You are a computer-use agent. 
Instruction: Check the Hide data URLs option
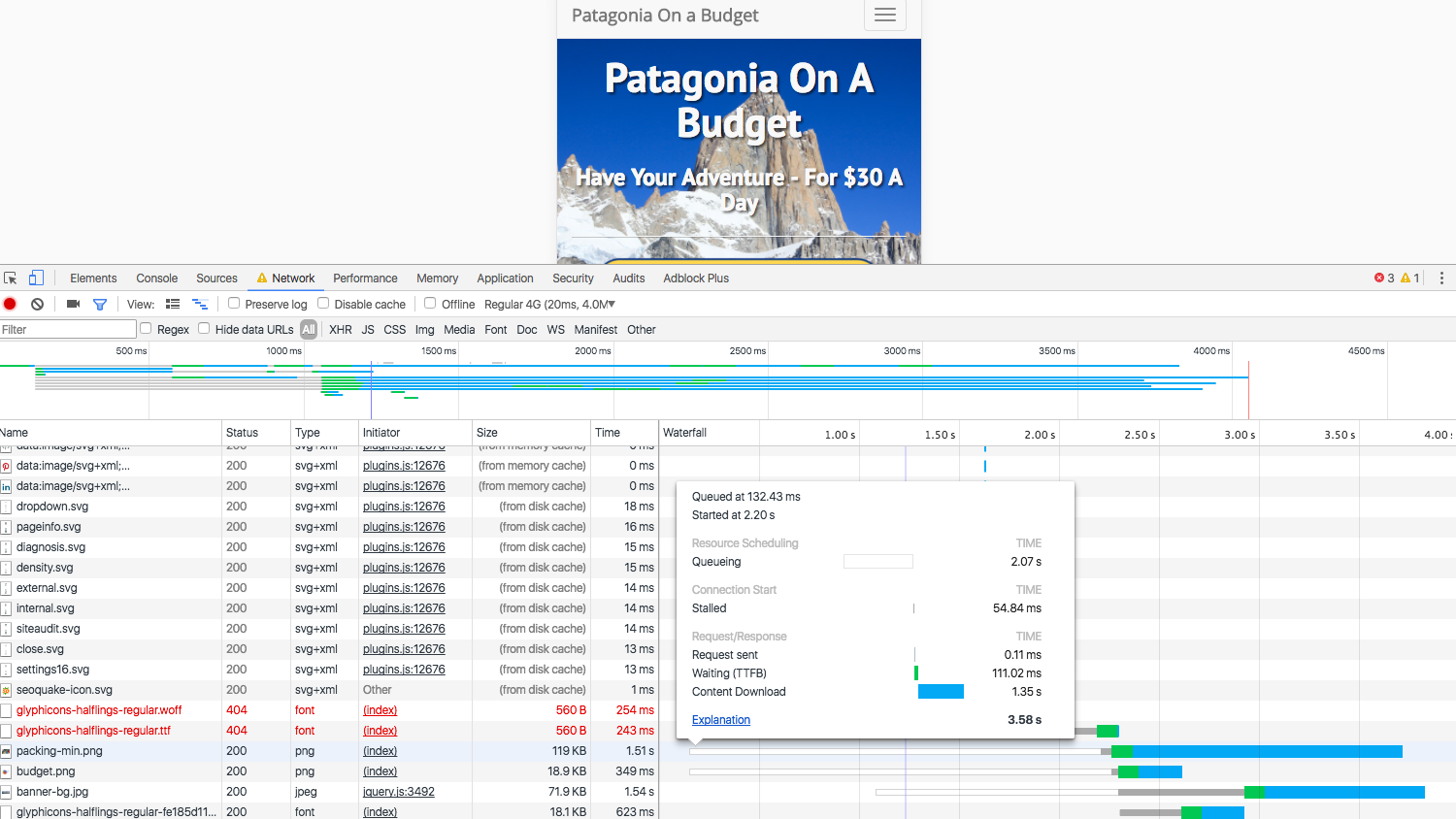(x=204, y=328)
